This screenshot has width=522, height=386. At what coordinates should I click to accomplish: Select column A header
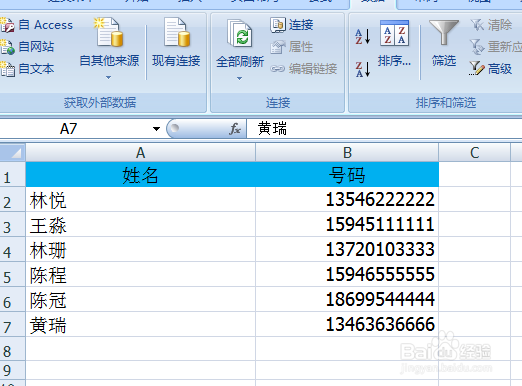click(140, 153)
